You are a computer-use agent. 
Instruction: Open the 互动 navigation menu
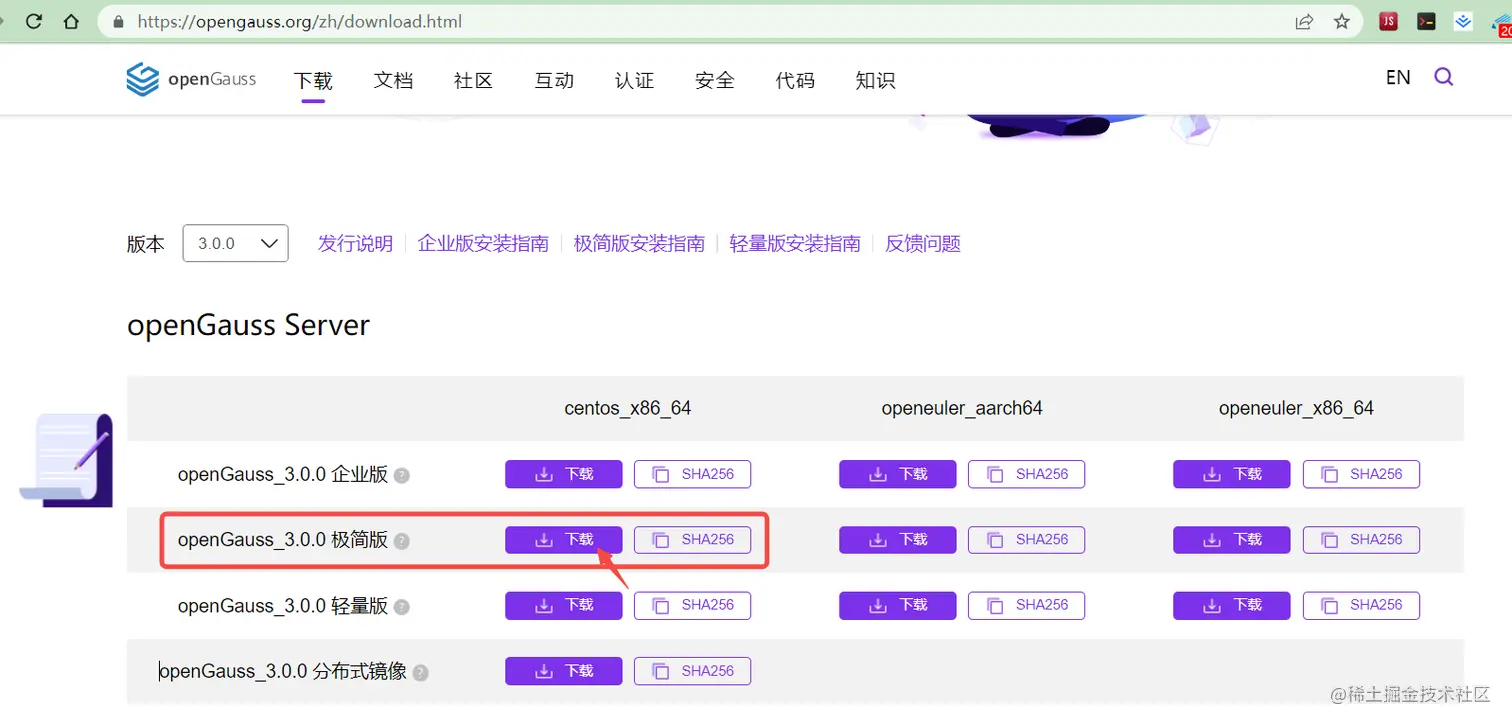click(x=554, y=81)
